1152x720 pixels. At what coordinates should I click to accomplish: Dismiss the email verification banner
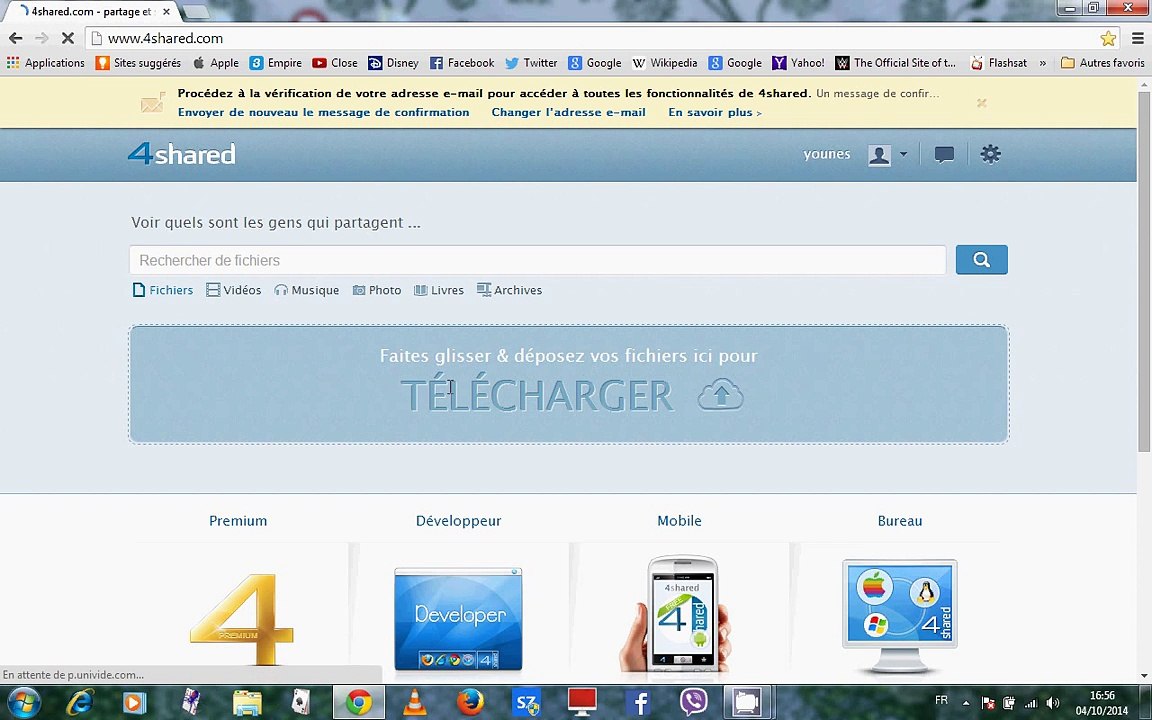982,103
